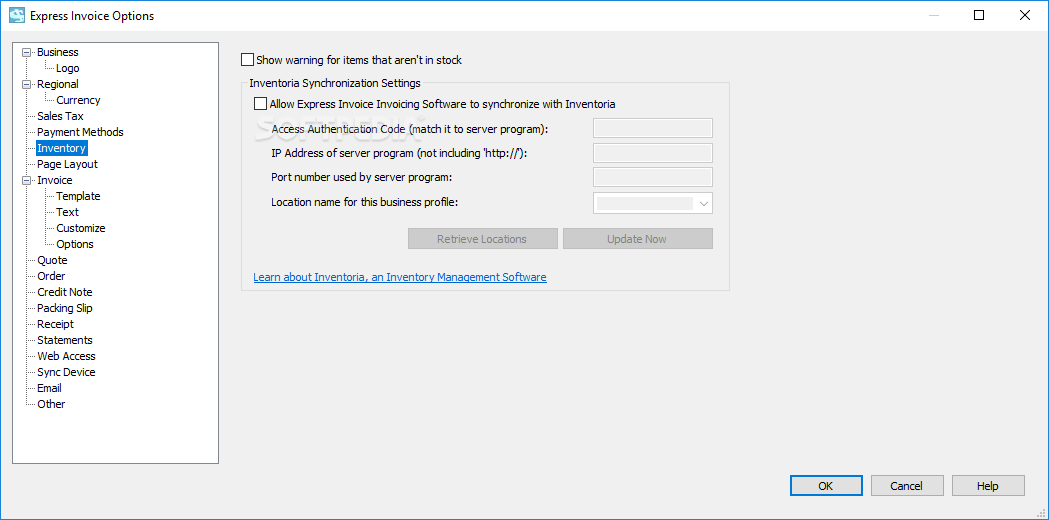The height and width of the screenshot is (520, 1049).
Task: Go to the Currency sub-item
Action: click(78, 100)
